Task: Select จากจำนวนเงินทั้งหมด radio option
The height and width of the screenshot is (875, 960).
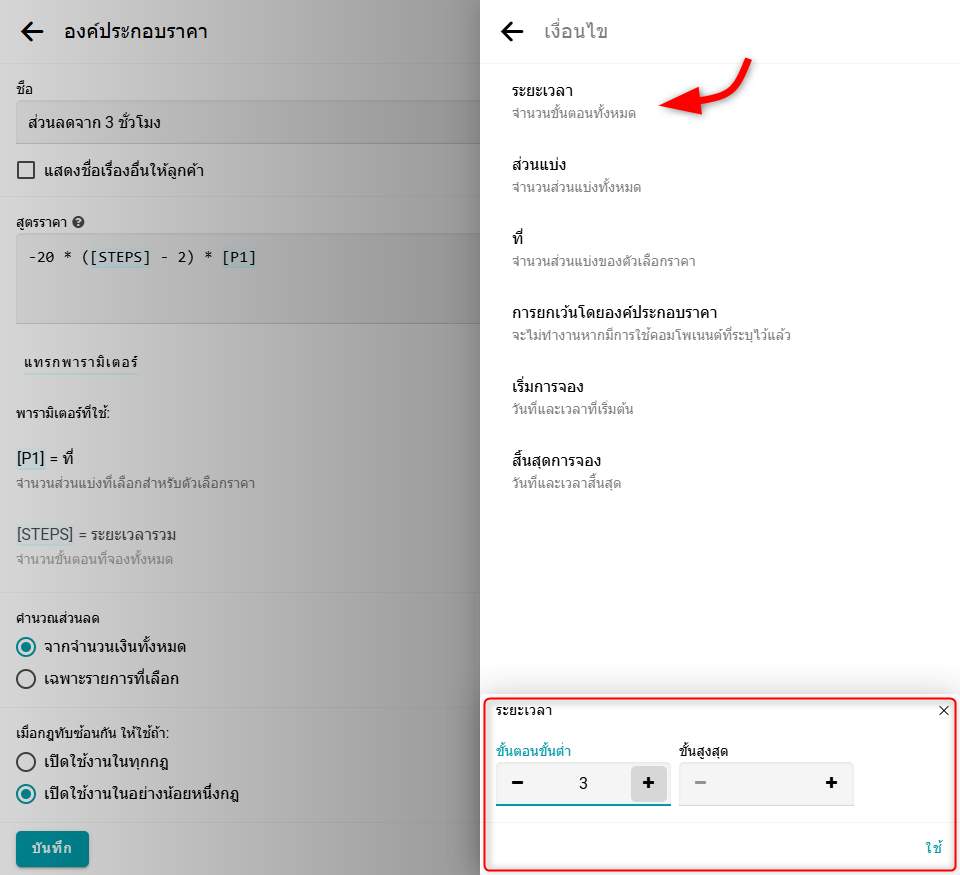Action: (27, 647)
